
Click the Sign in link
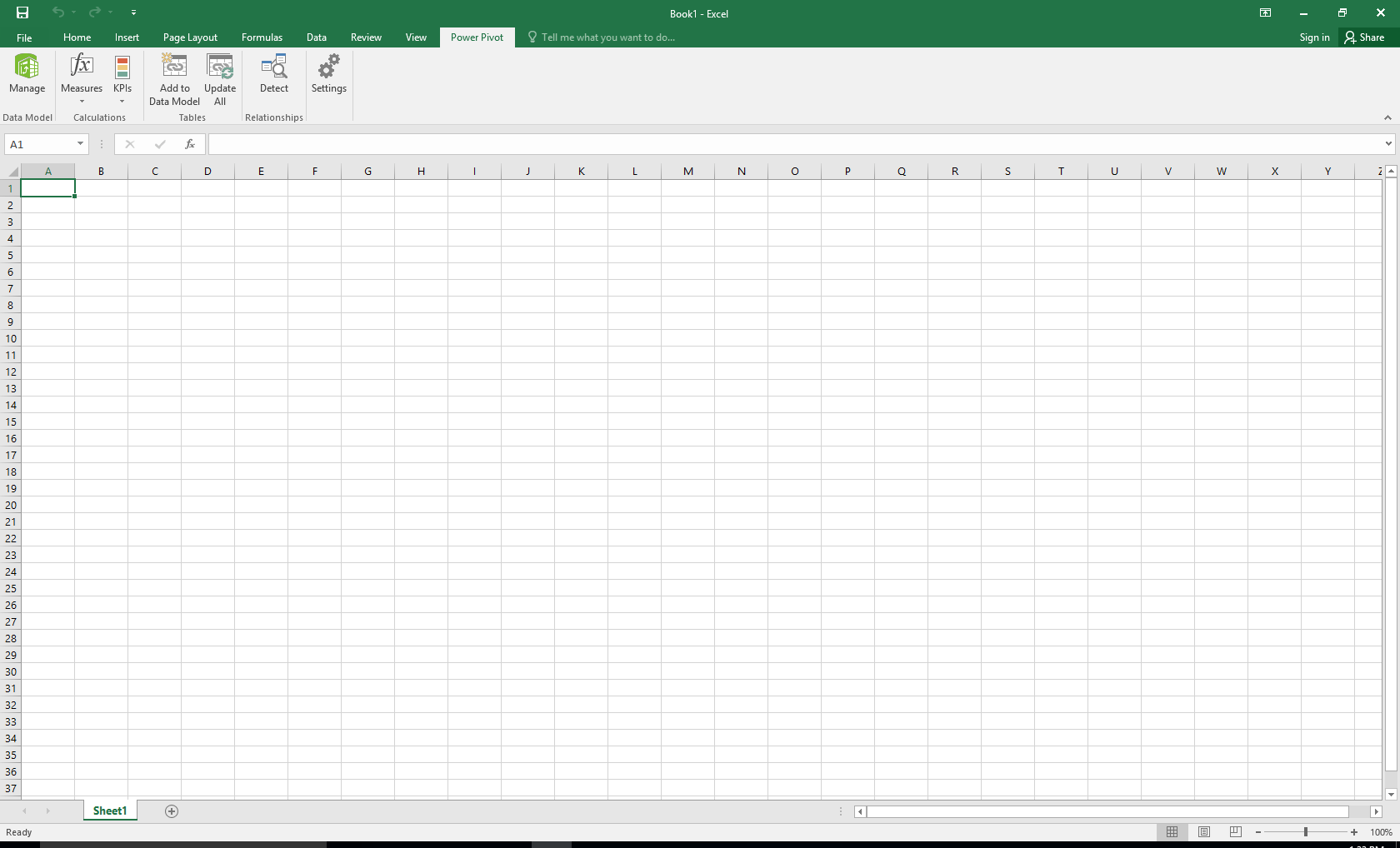pos(1314,37)
